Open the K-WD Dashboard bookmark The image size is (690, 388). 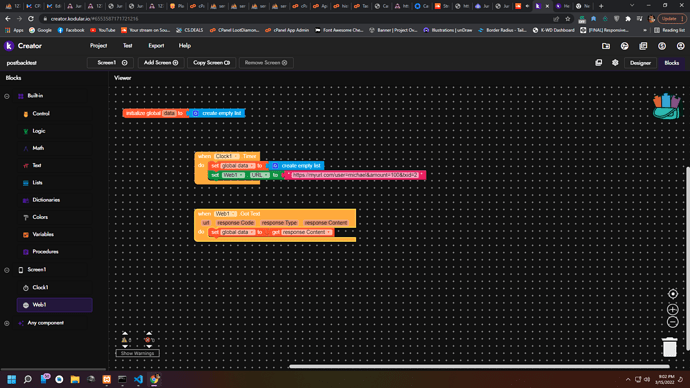pyautogui.click(x=554, y=30)
